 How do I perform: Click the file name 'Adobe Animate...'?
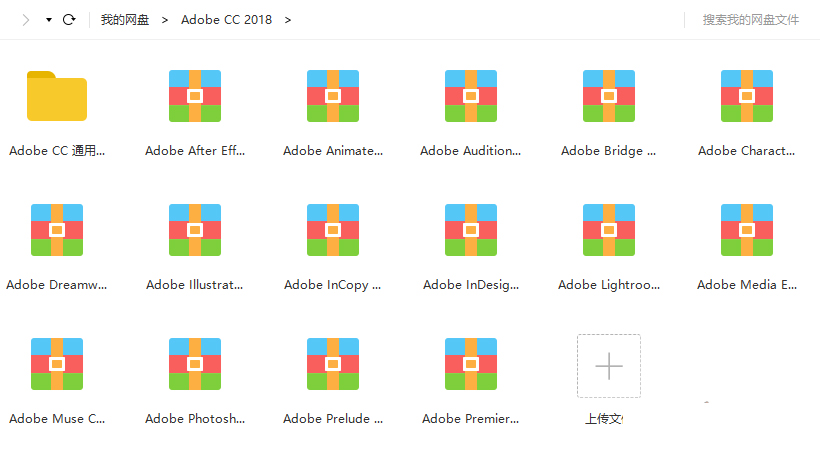pos(333,151)
